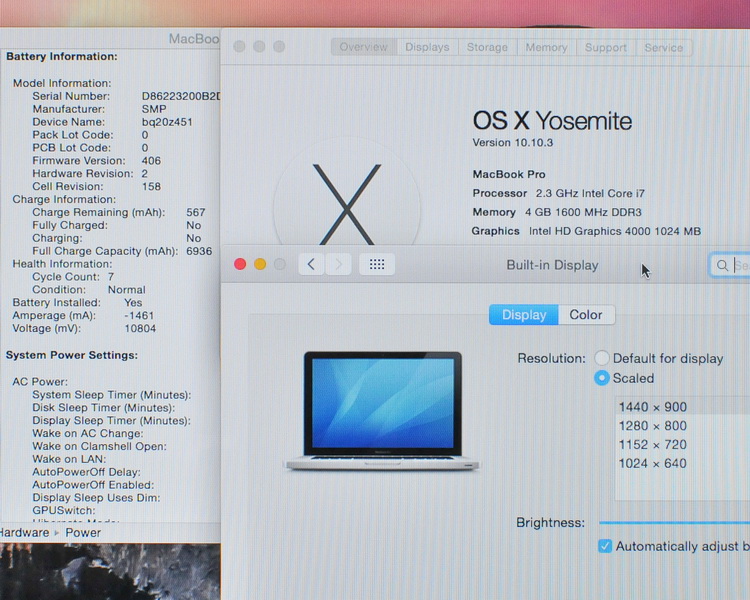Screen dimensions: 750x600
Task: Zoom the About This Mac window
Action: (x=279, y=46)
